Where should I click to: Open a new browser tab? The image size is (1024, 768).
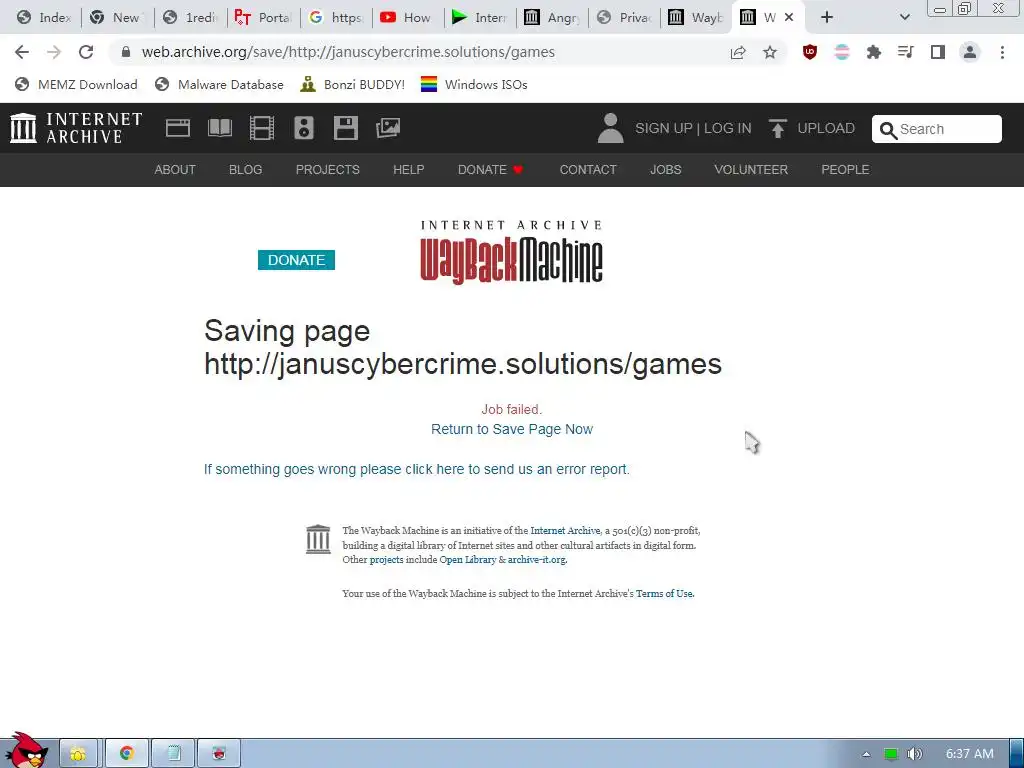(x=827, y=18)
